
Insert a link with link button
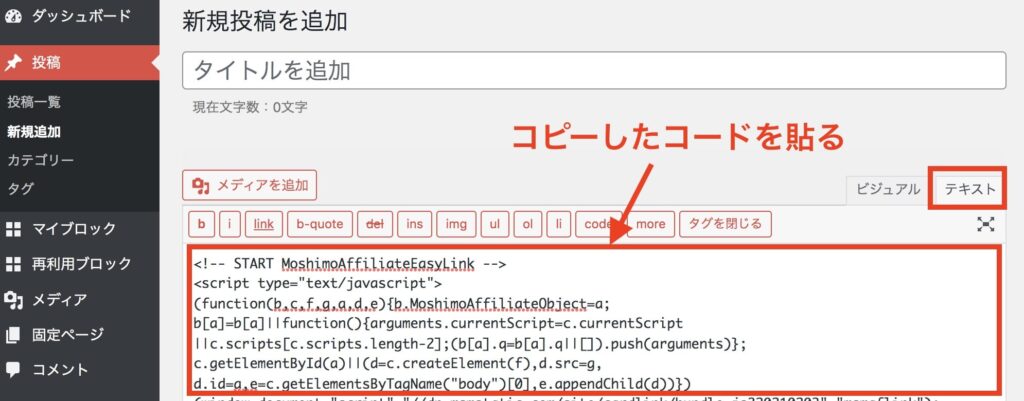264,224
